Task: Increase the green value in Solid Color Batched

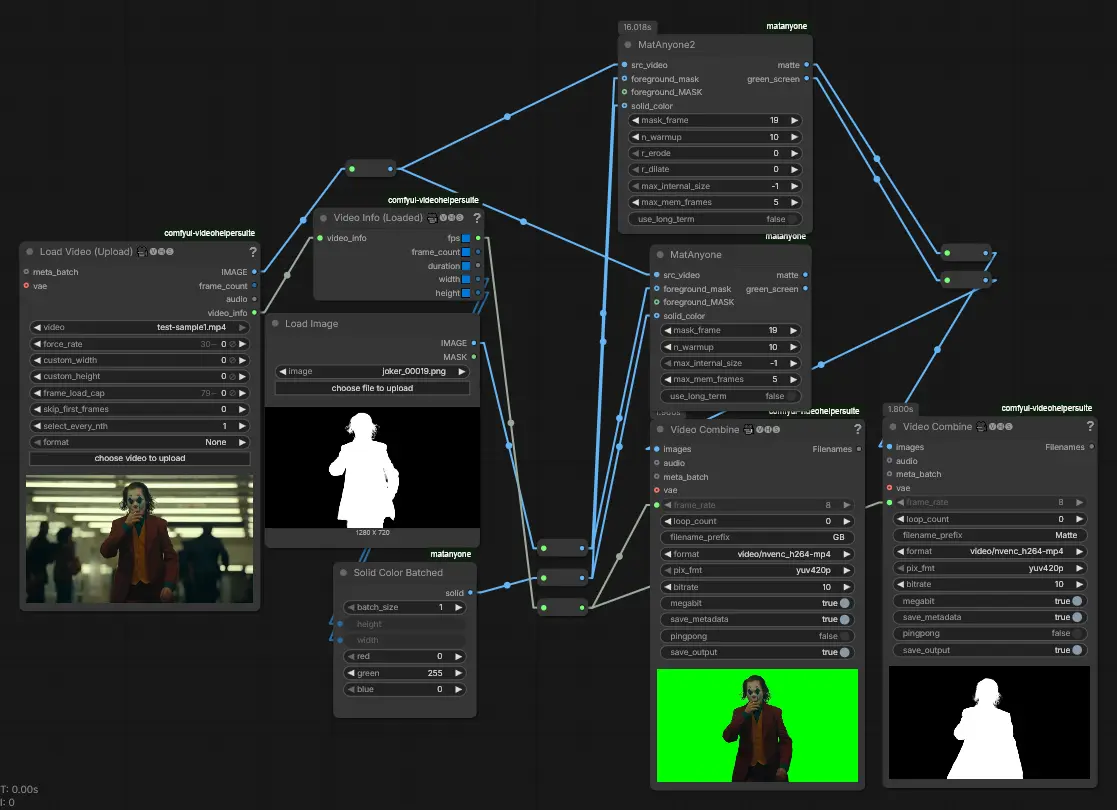Action: (x=459, y=673)
